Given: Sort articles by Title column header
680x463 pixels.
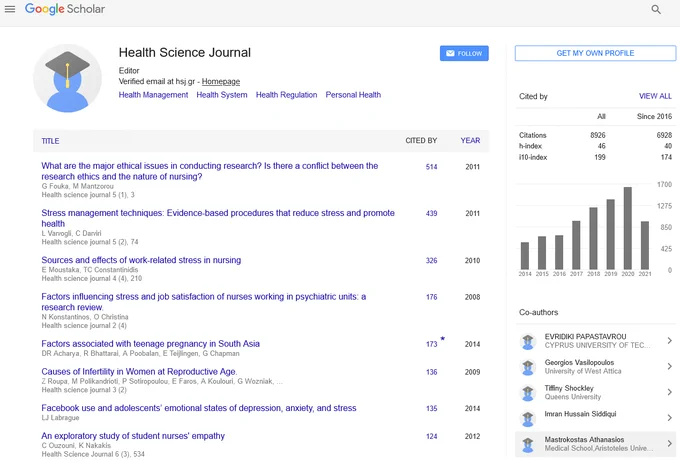Looking at the screenshot, I should 50,141.
